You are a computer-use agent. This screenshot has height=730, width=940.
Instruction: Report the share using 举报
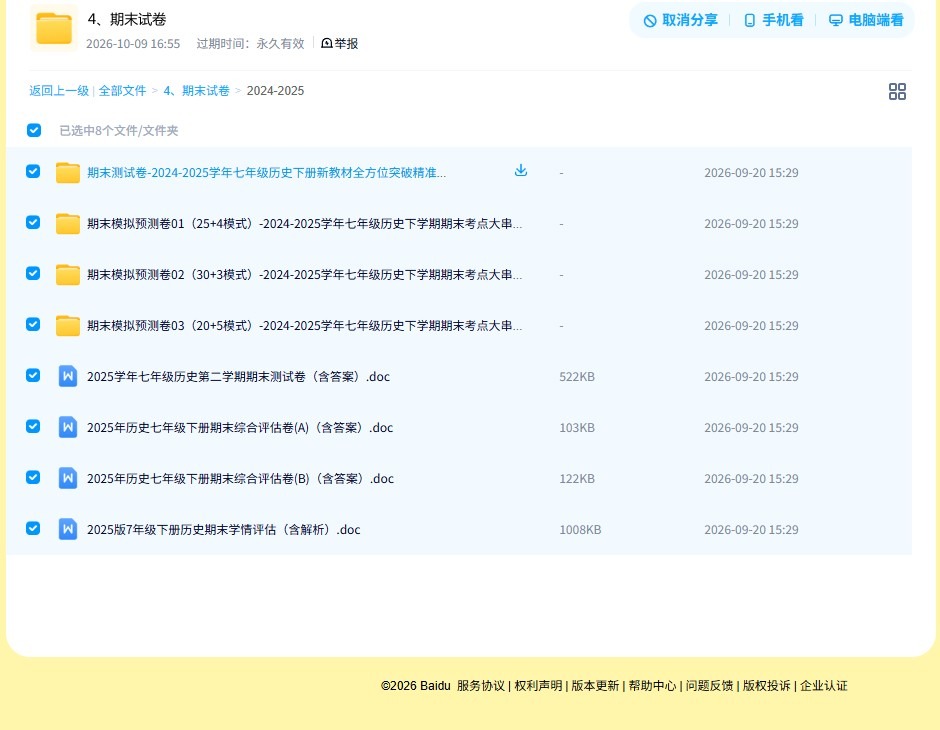340,43
